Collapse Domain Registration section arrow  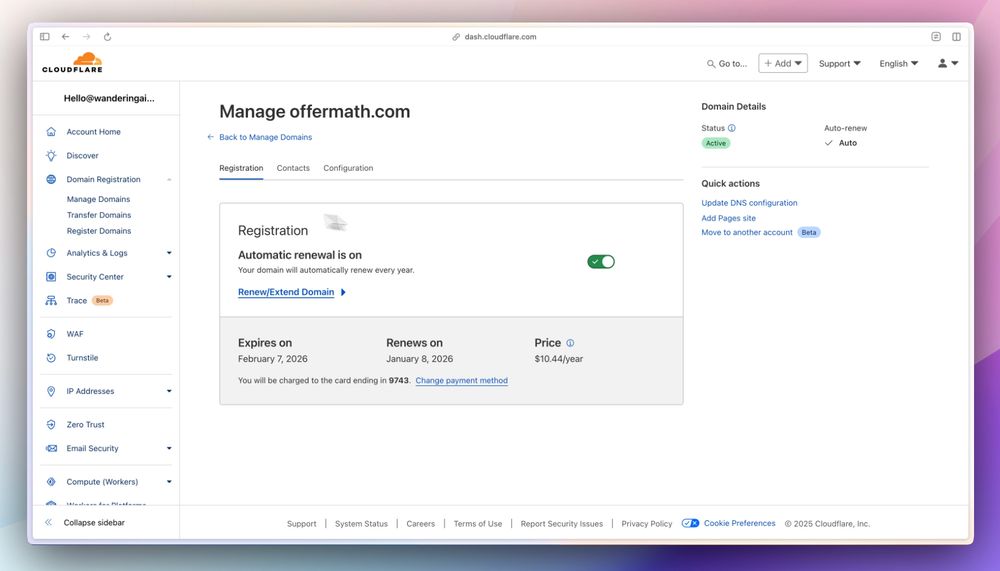point(169,179)
